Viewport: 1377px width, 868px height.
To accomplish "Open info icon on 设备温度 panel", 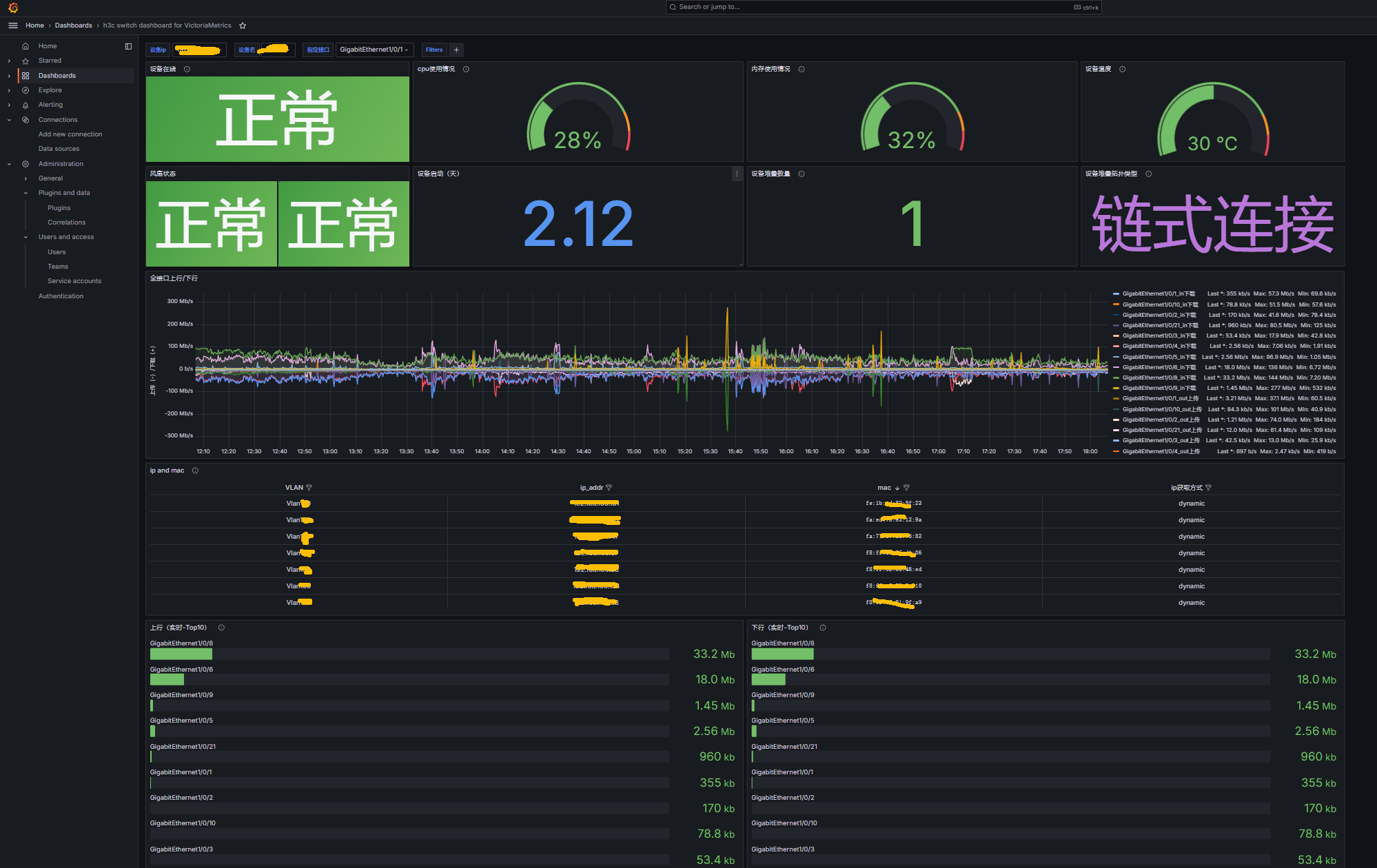I will [1122, 69].
